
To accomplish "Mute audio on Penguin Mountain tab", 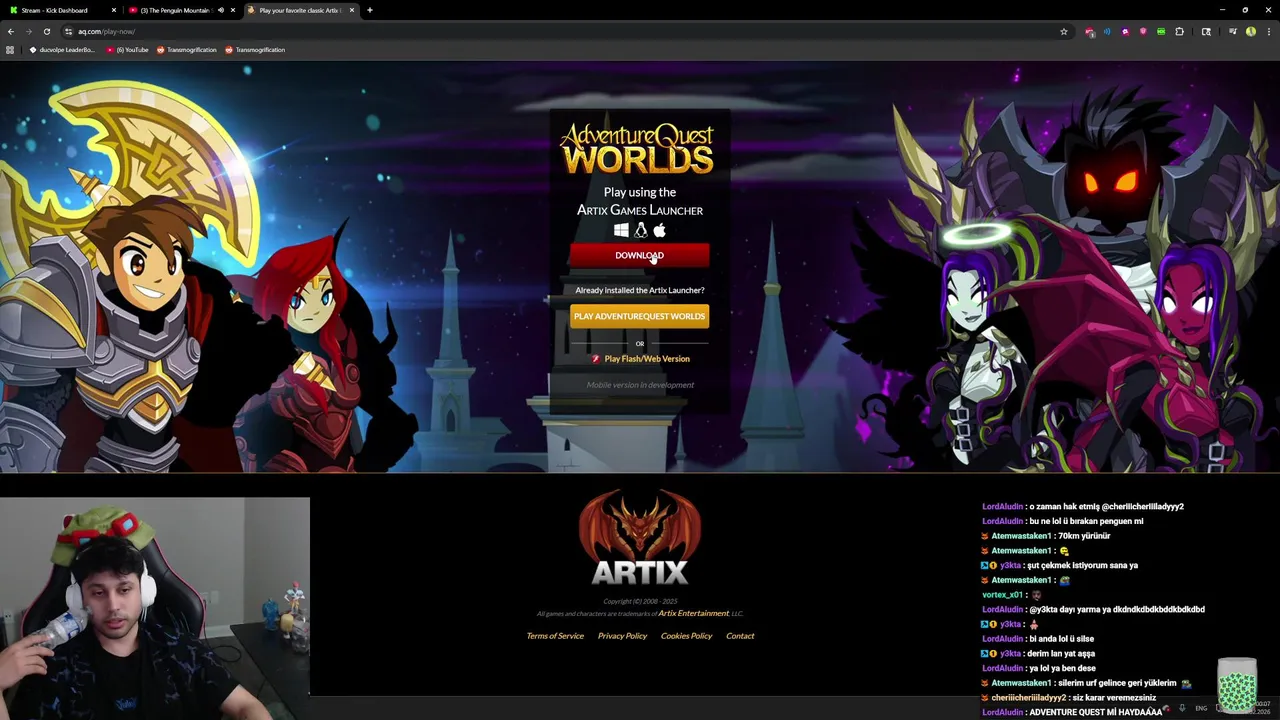I will coord(220,10).
